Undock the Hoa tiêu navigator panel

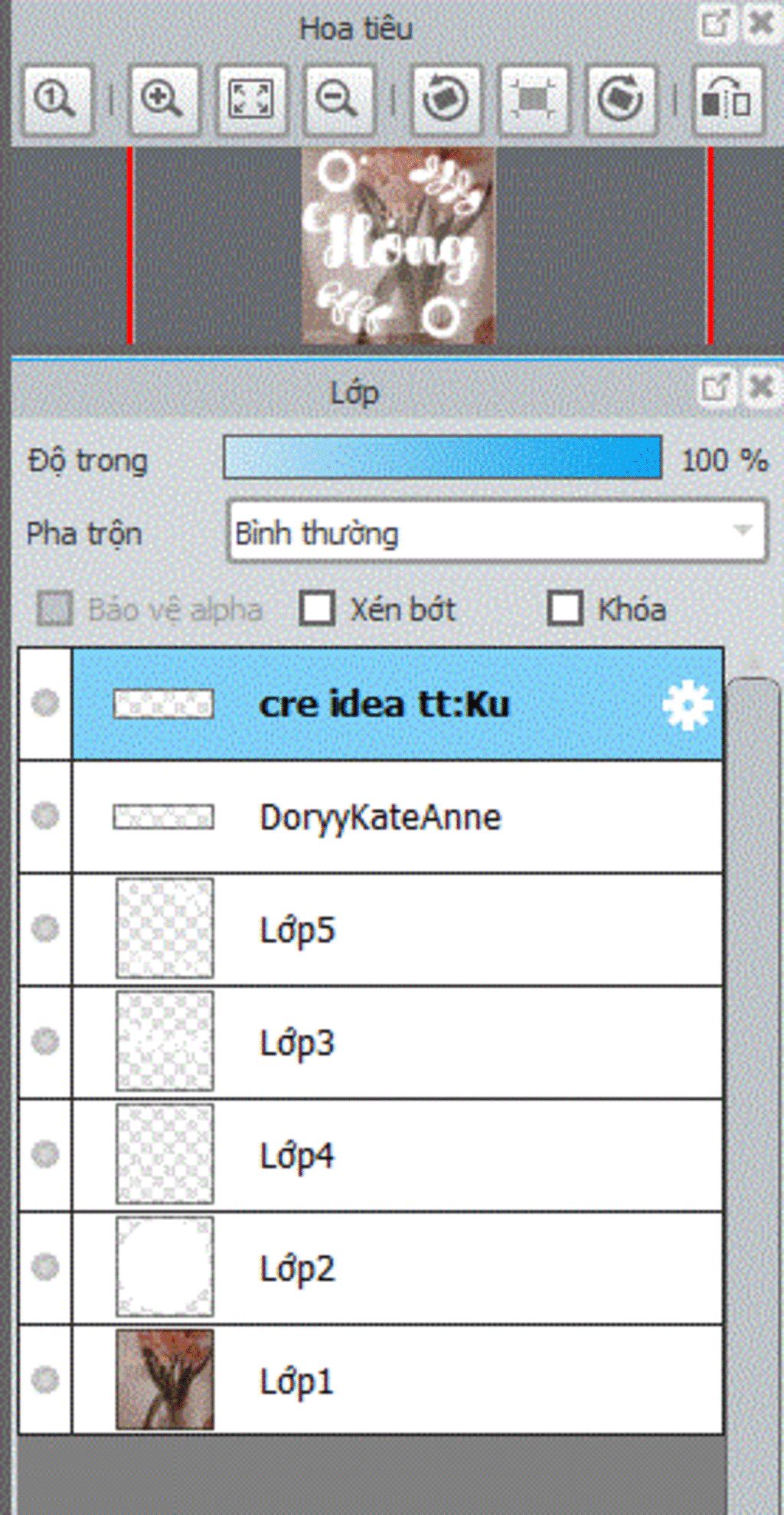pos(716,24)
